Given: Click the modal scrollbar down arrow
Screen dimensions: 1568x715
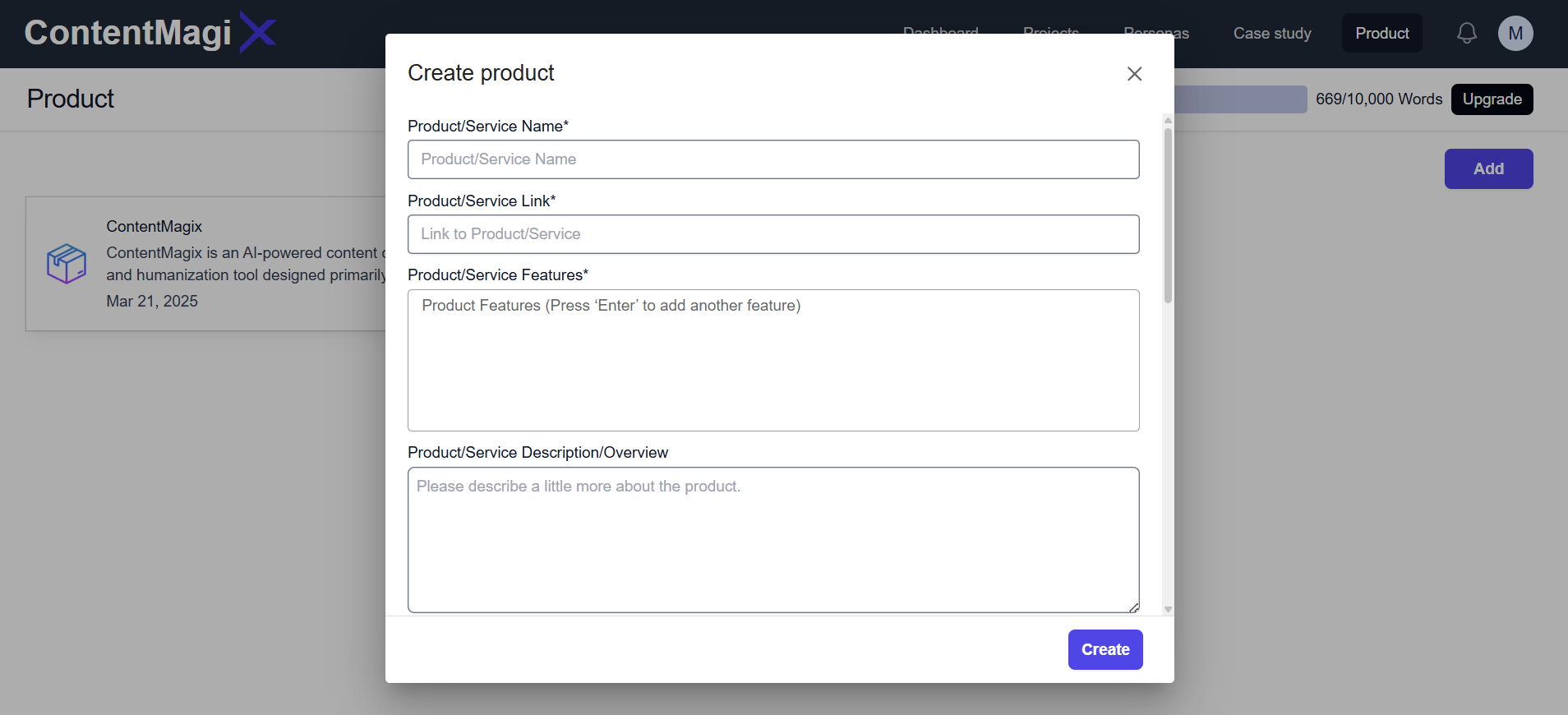Looking at the screenshot, I should (x=1168, y=610).
